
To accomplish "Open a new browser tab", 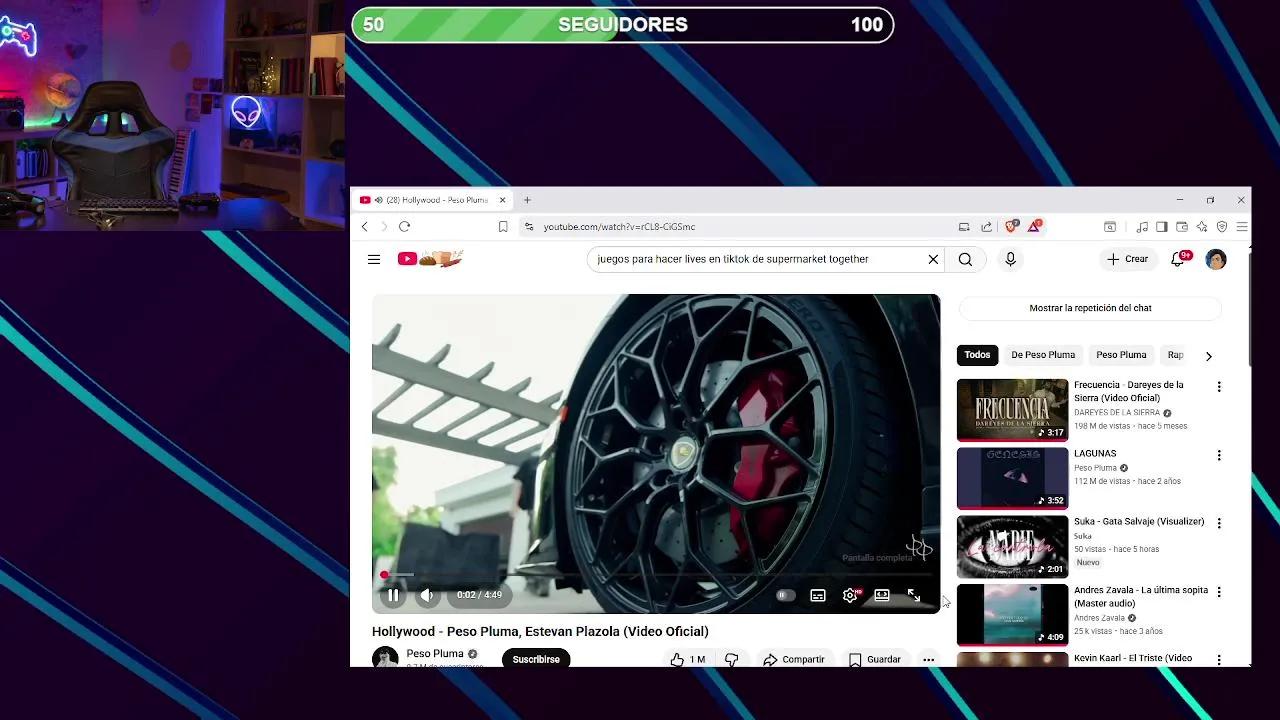I will [x=527, y=200].
